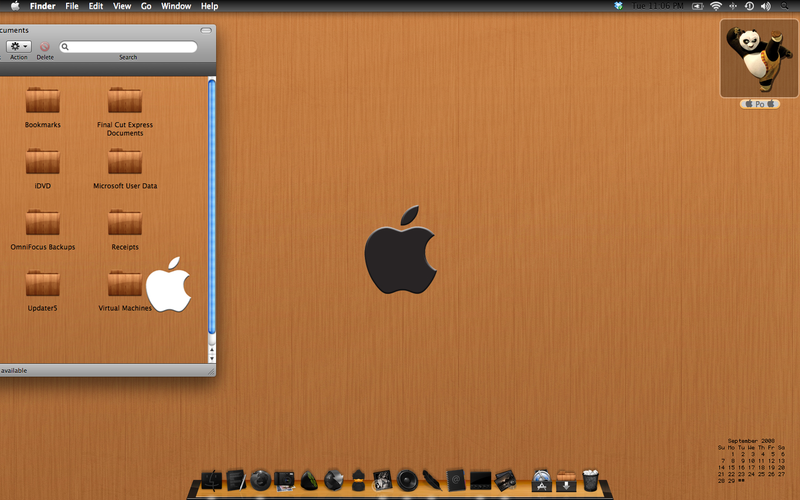The image size is (800, 500).
Task: Open the Applications stack in the dock
Action: point(541,481)
